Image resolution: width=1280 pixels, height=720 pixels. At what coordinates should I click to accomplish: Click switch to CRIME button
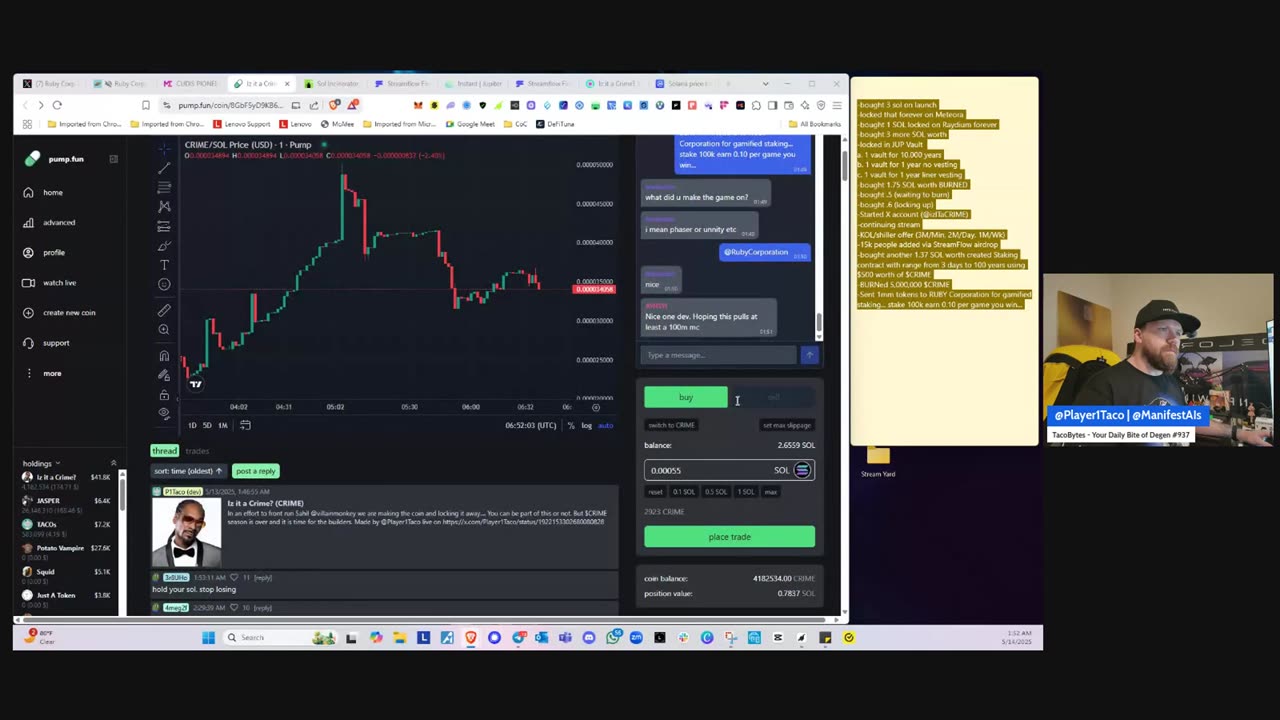pos(671,425)
